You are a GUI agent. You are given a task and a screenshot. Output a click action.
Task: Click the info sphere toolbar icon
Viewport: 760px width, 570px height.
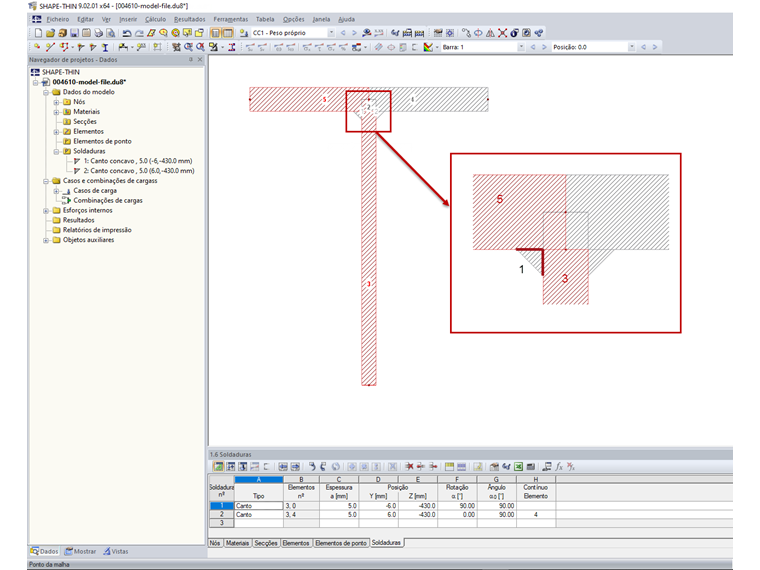tap(514, 33)
